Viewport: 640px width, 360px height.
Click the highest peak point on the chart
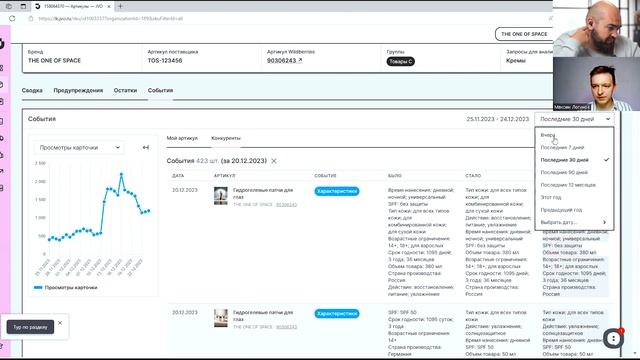click(x=121, y=174)
